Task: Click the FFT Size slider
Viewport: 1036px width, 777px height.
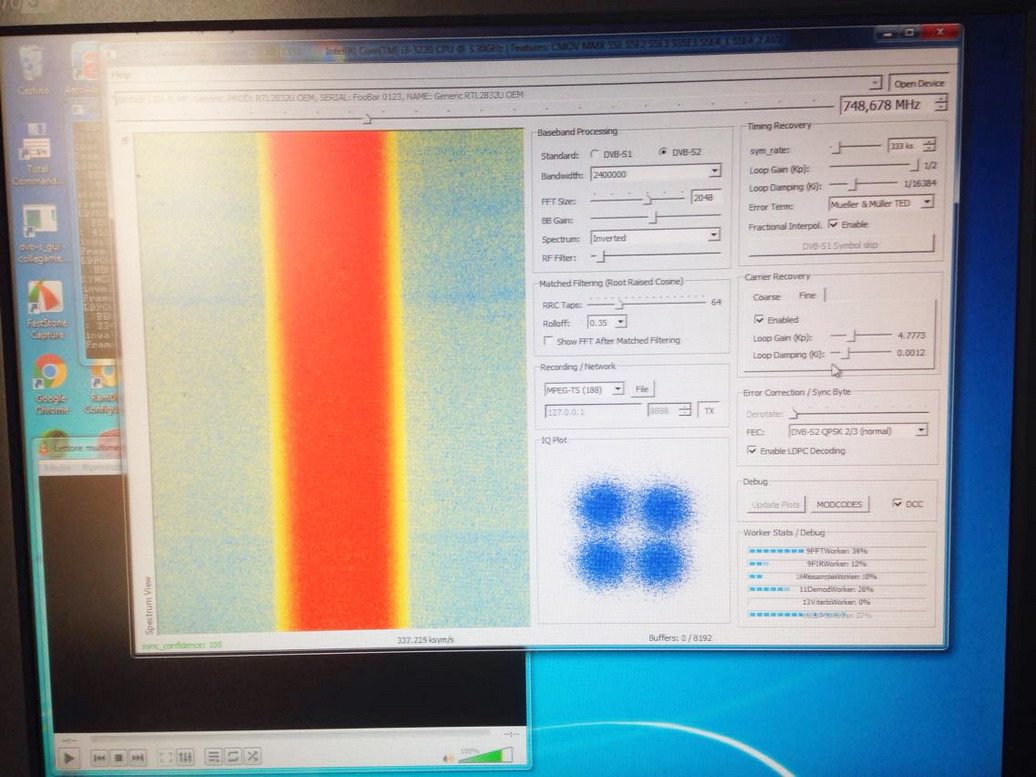Action: 637,198
